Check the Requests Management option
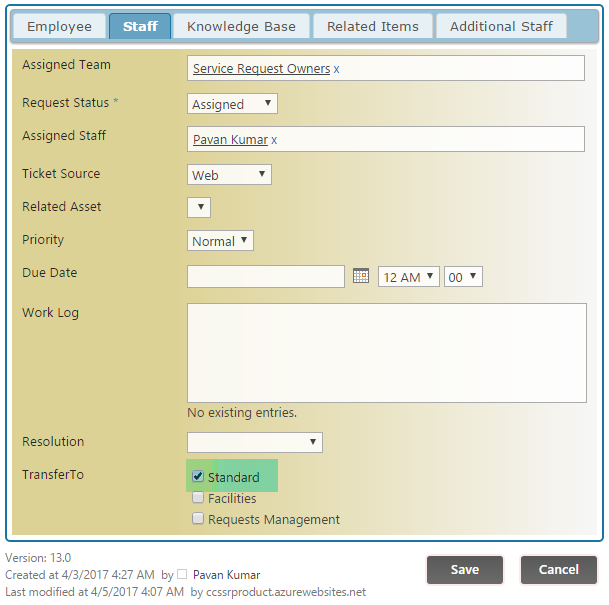This screenshot has height=605, width=609. coord(198,519)
